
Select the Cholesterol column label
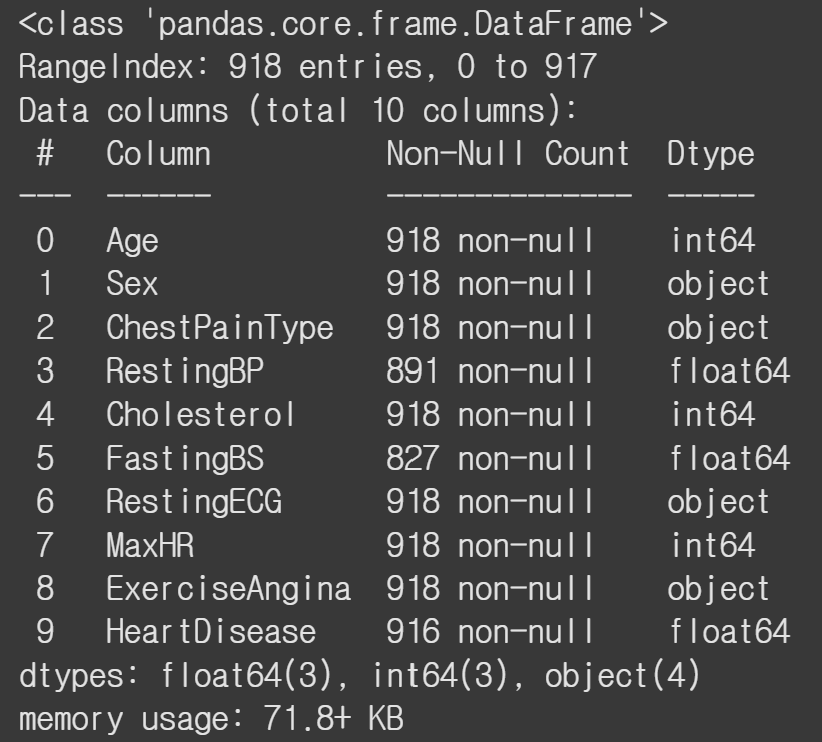coord(200,414)
